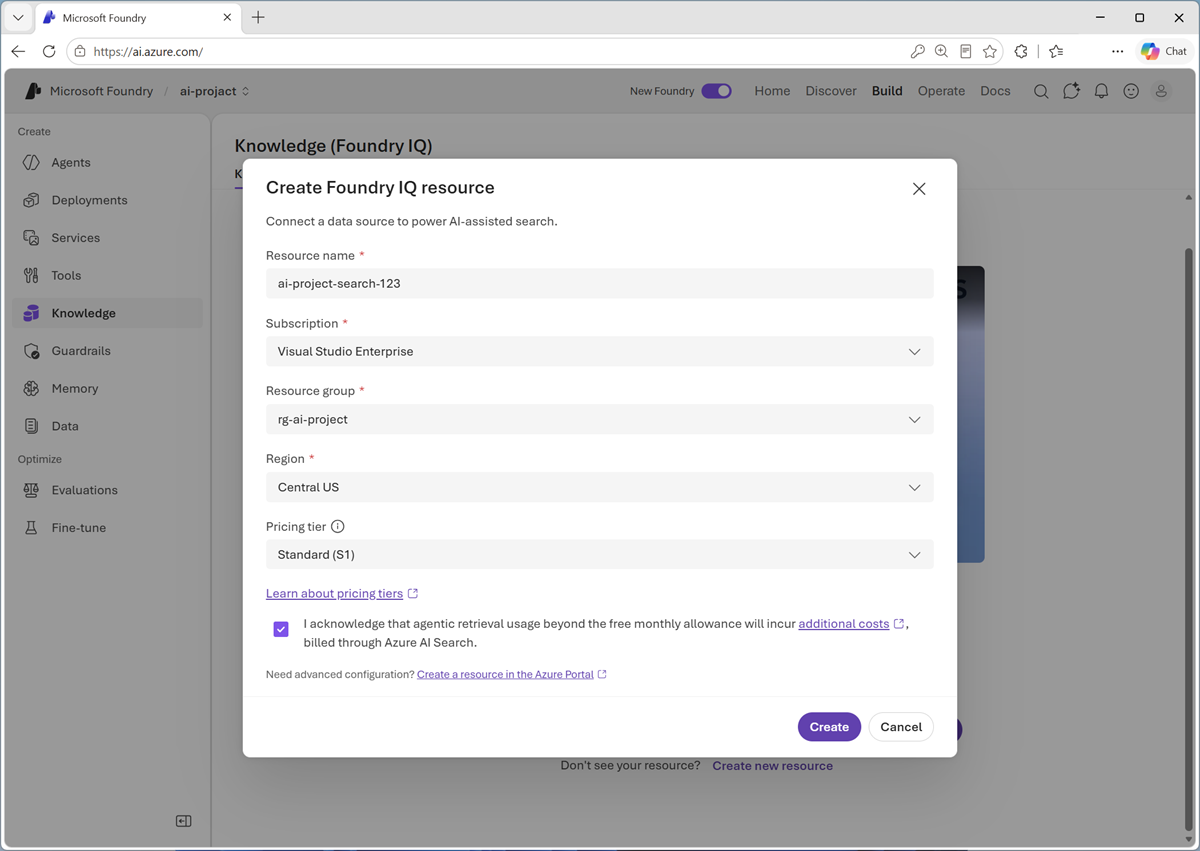Click browser back arrow
Viewport: 1200px width, 851px height.
pos(18,51)
